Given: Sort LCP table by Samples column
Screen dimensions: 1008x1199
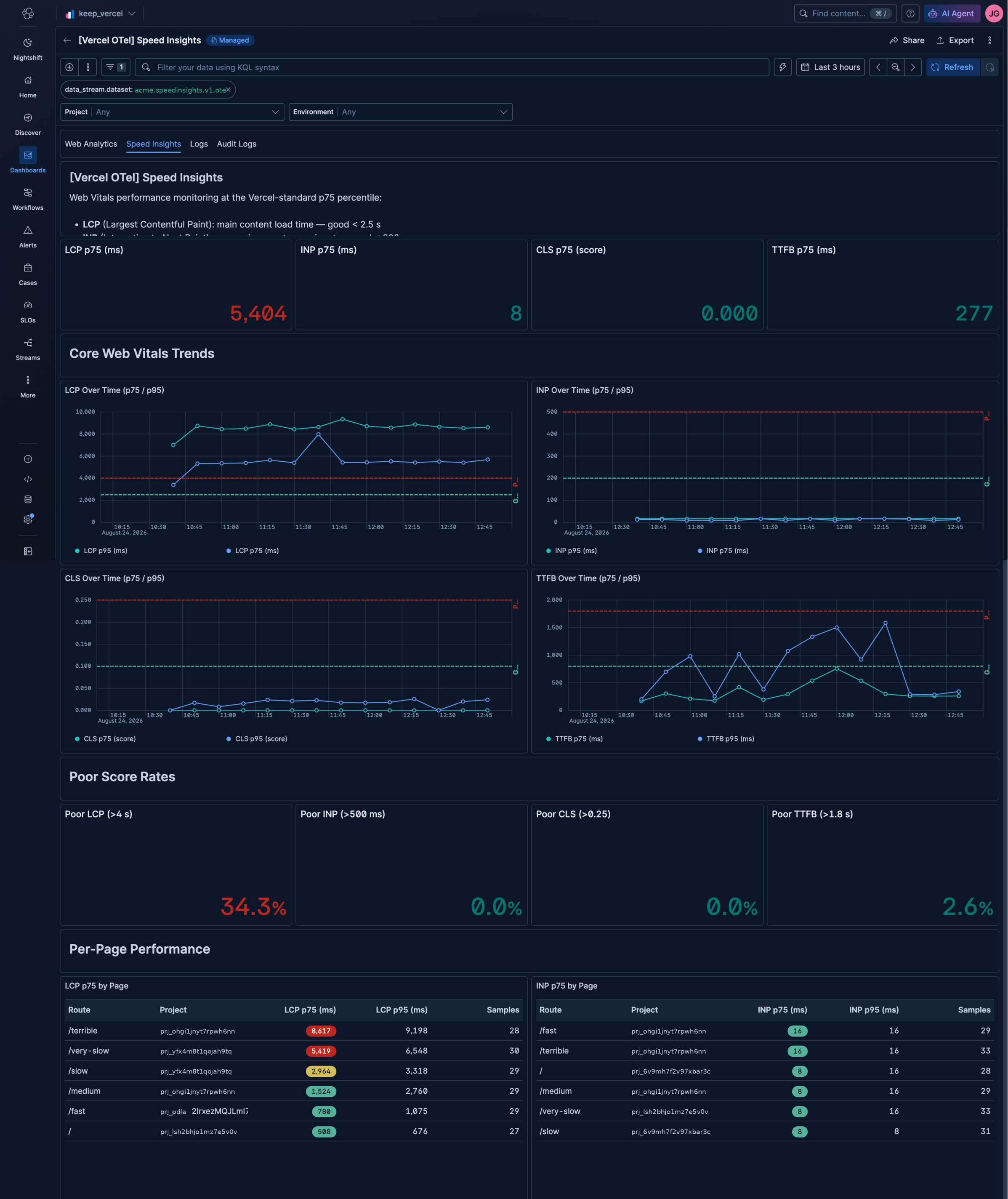Looking at the screenshot, I should tap(503, 1009).
